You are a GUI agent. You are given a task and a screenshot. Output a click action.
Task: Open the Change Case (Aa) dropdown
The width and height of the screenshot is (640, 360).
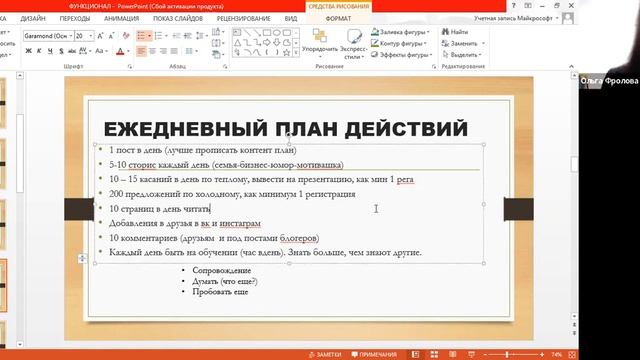101,51
